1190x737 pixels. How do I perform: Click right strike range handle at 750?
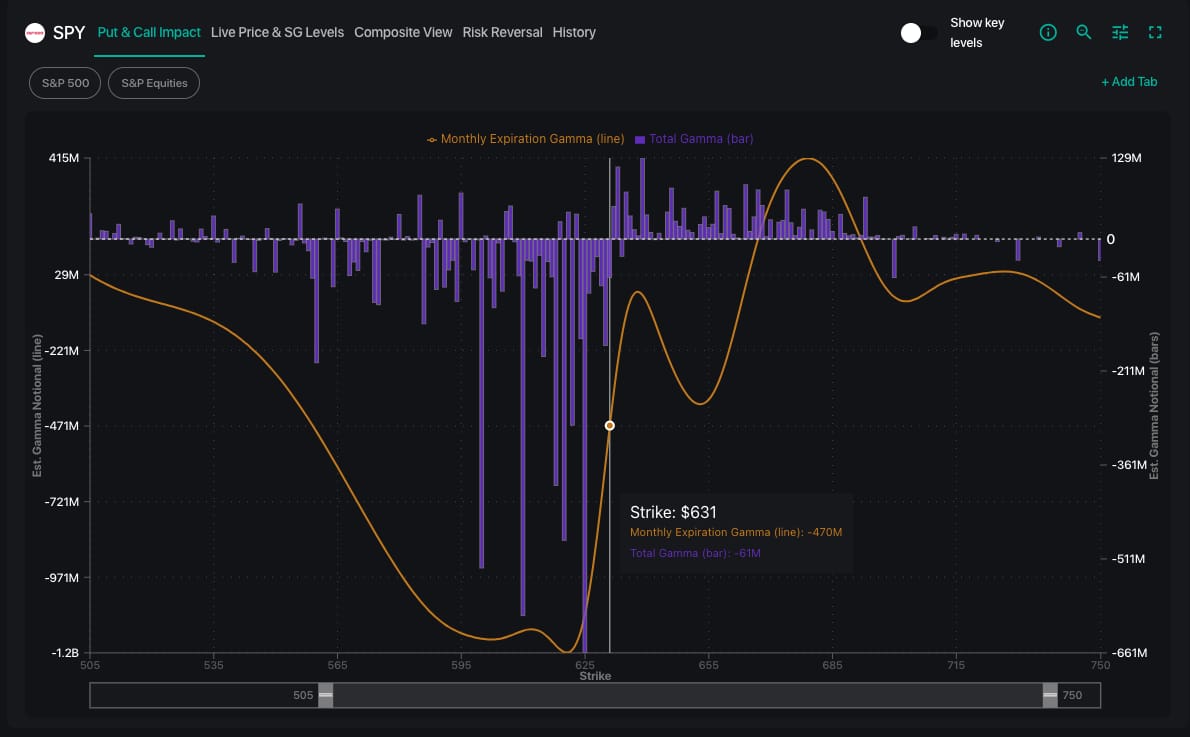coord(1050,695)
